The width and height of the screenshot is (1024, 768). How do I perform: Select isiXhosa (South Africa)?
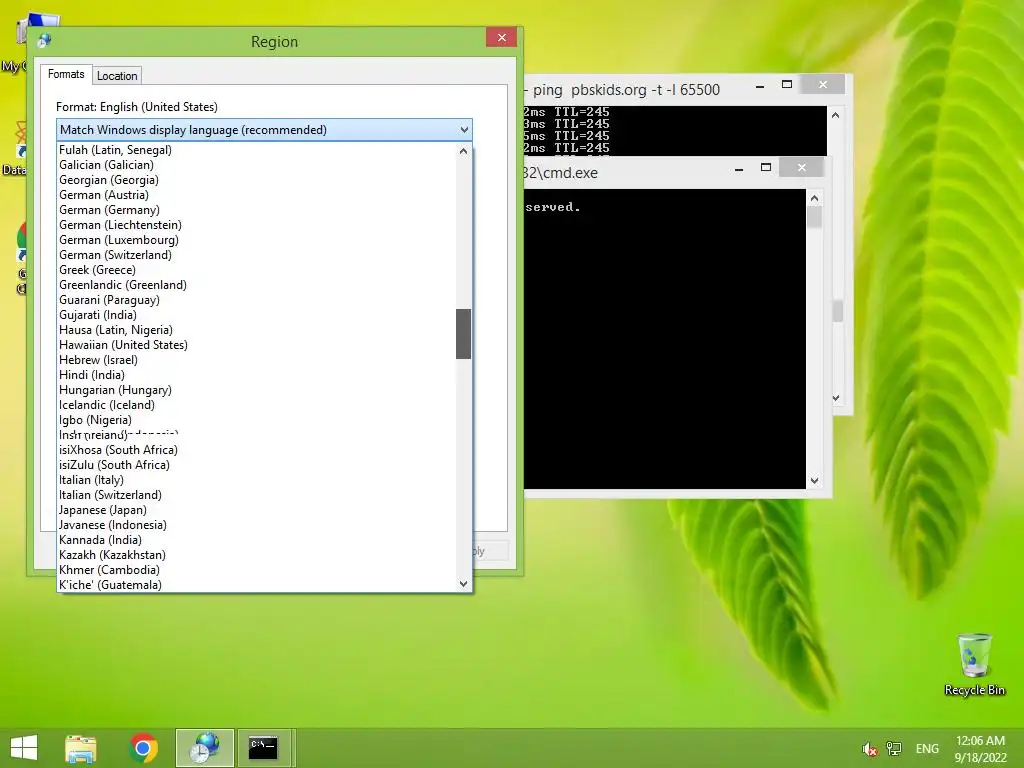[x=256, y=450]
